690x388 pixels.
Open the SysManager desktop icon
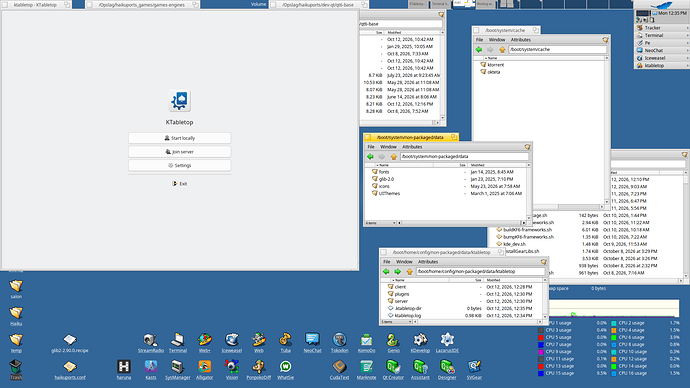tap(178, 370)
